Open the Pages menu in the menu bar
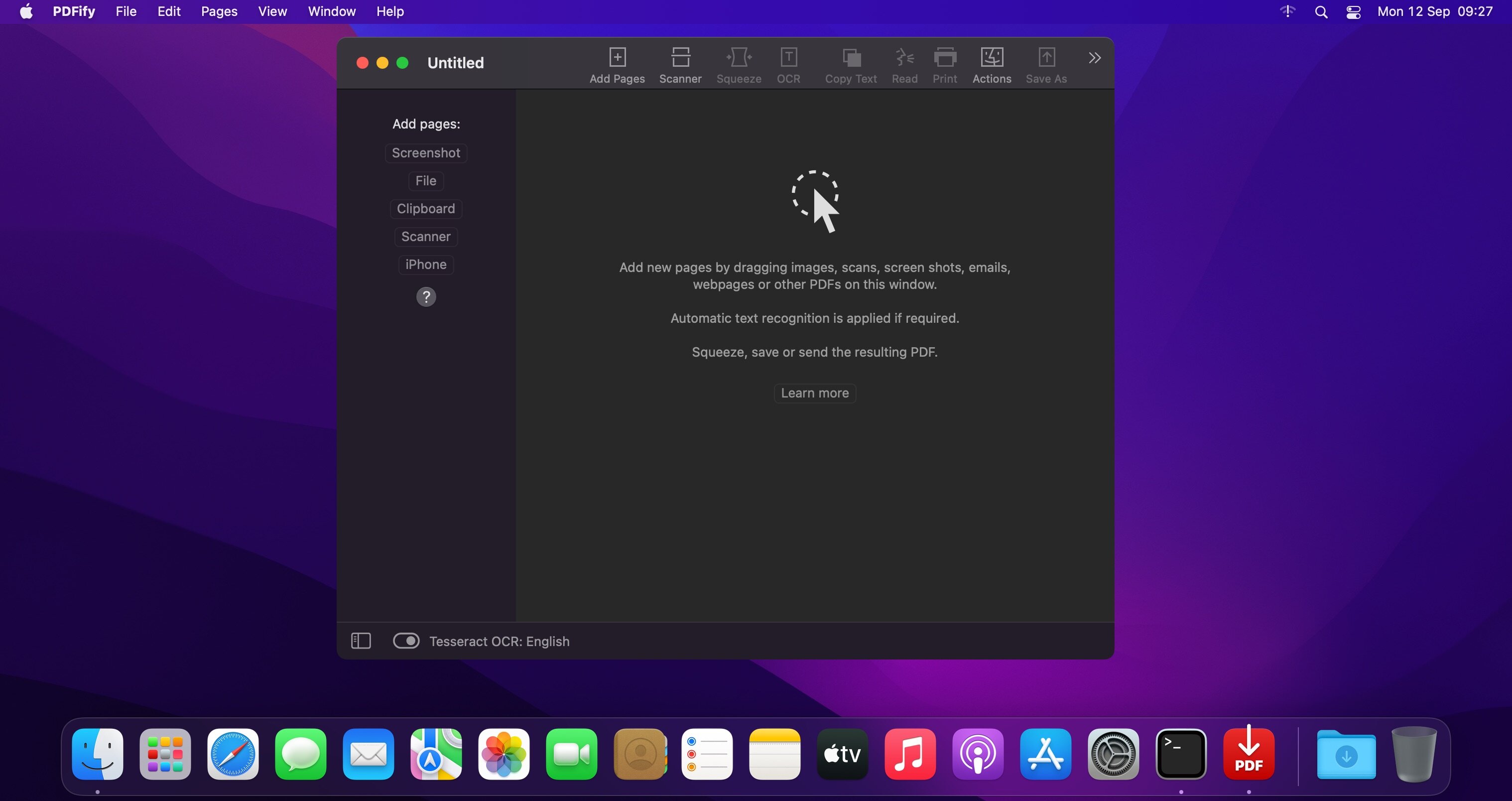 219,12
